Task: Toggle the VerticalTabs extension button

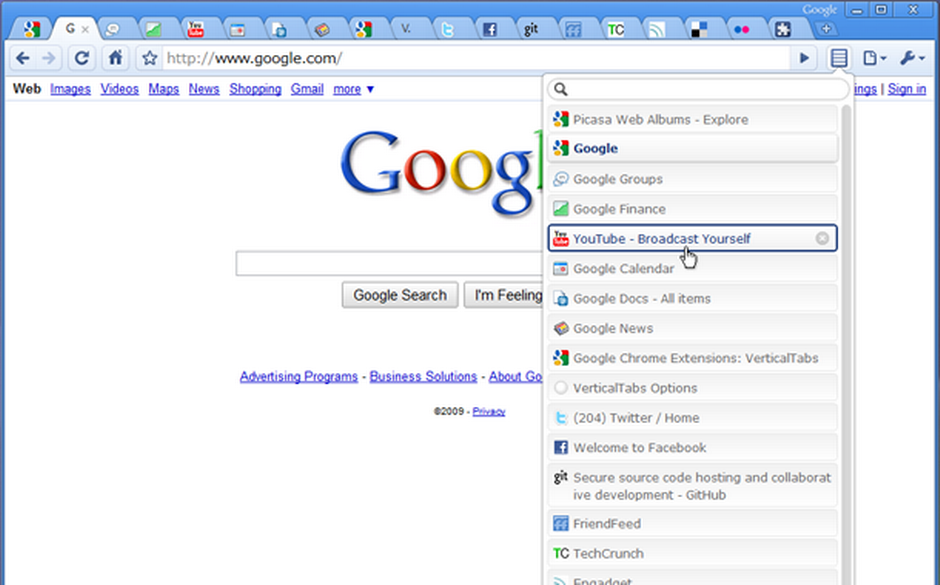Action: click(839, 58)
